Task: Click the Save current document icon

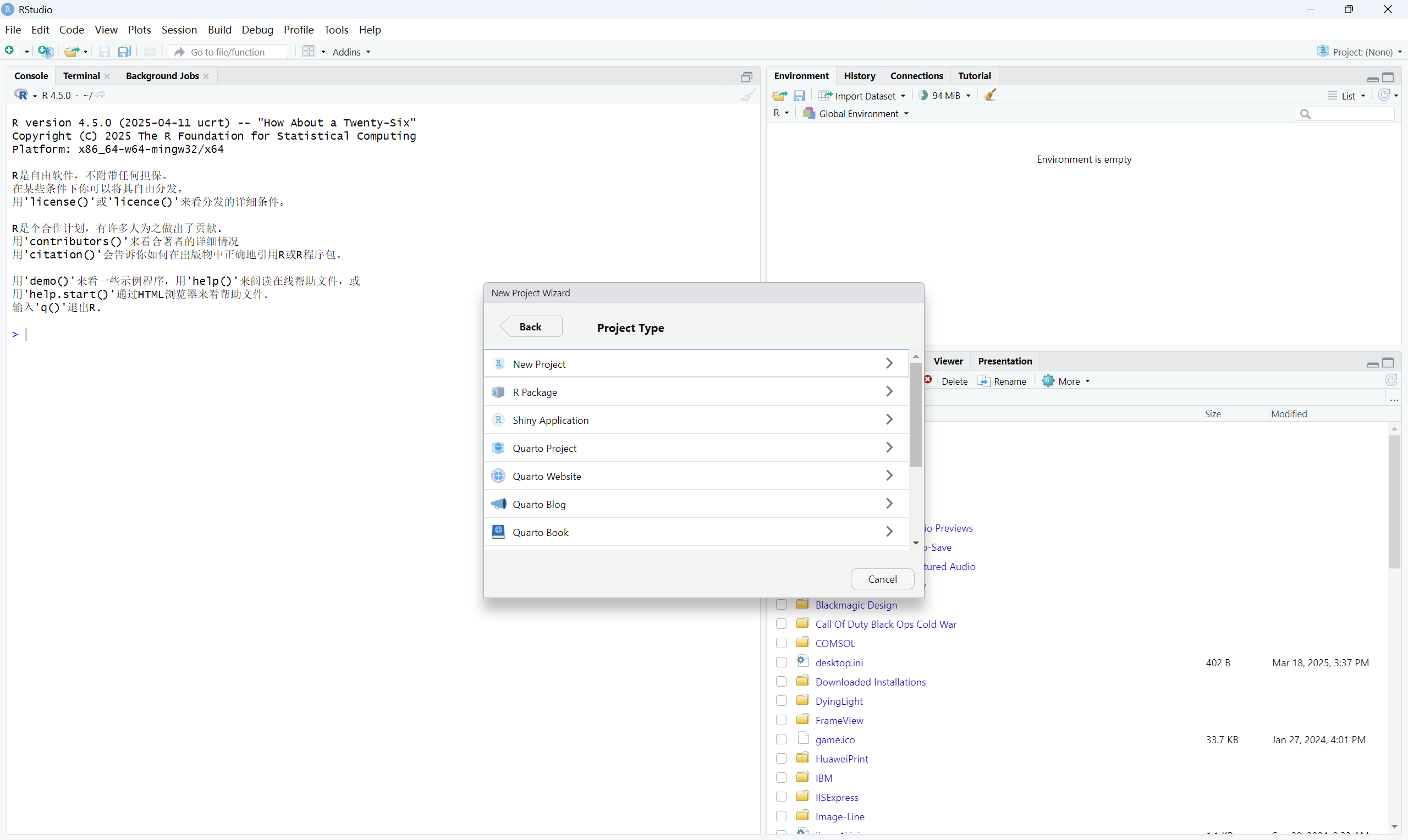Action: click(x=105, y=52)
